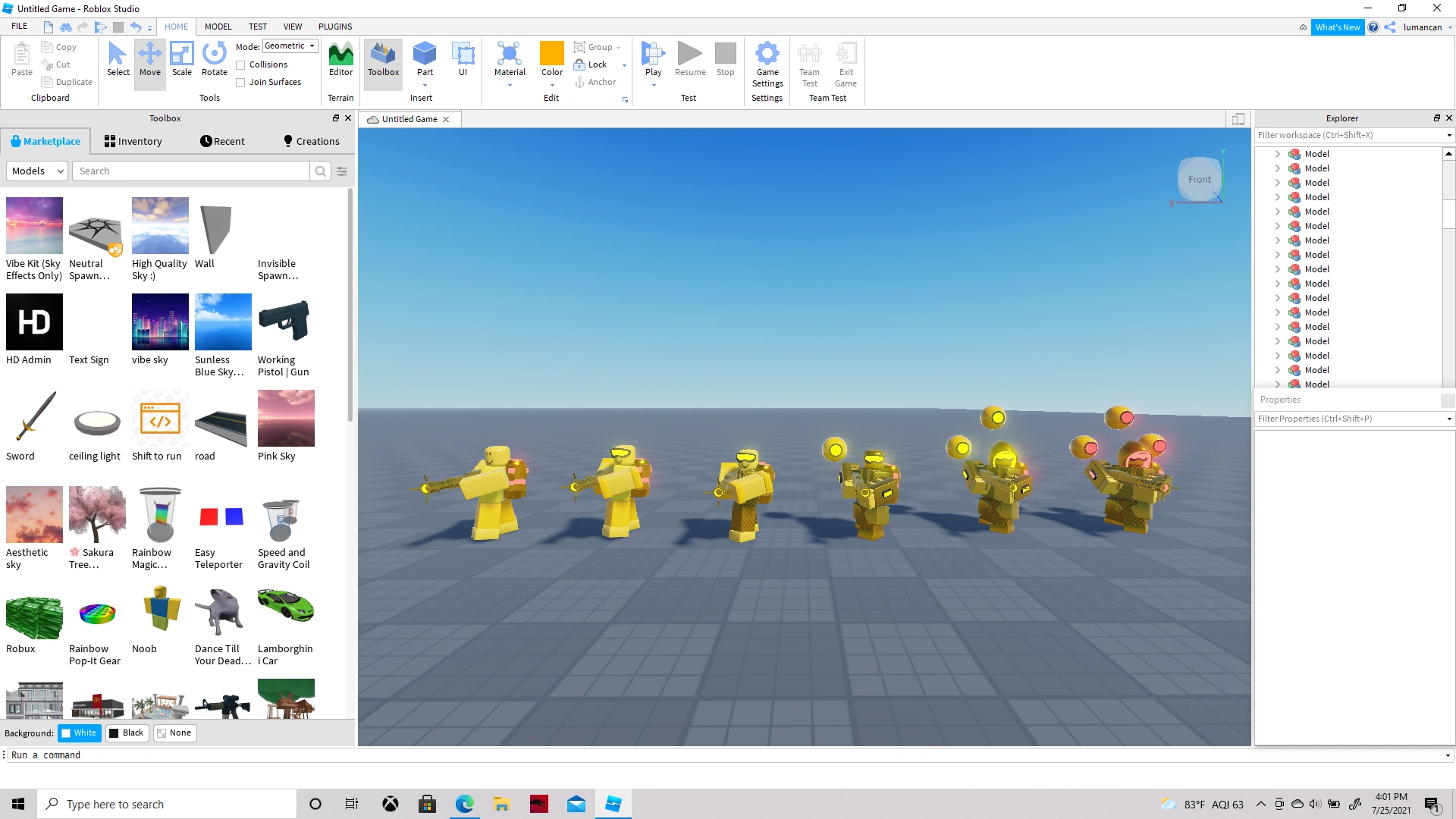Set background to Black
Image resolution: width=1456 pixels, height=819 pixels.
[127, 733]
